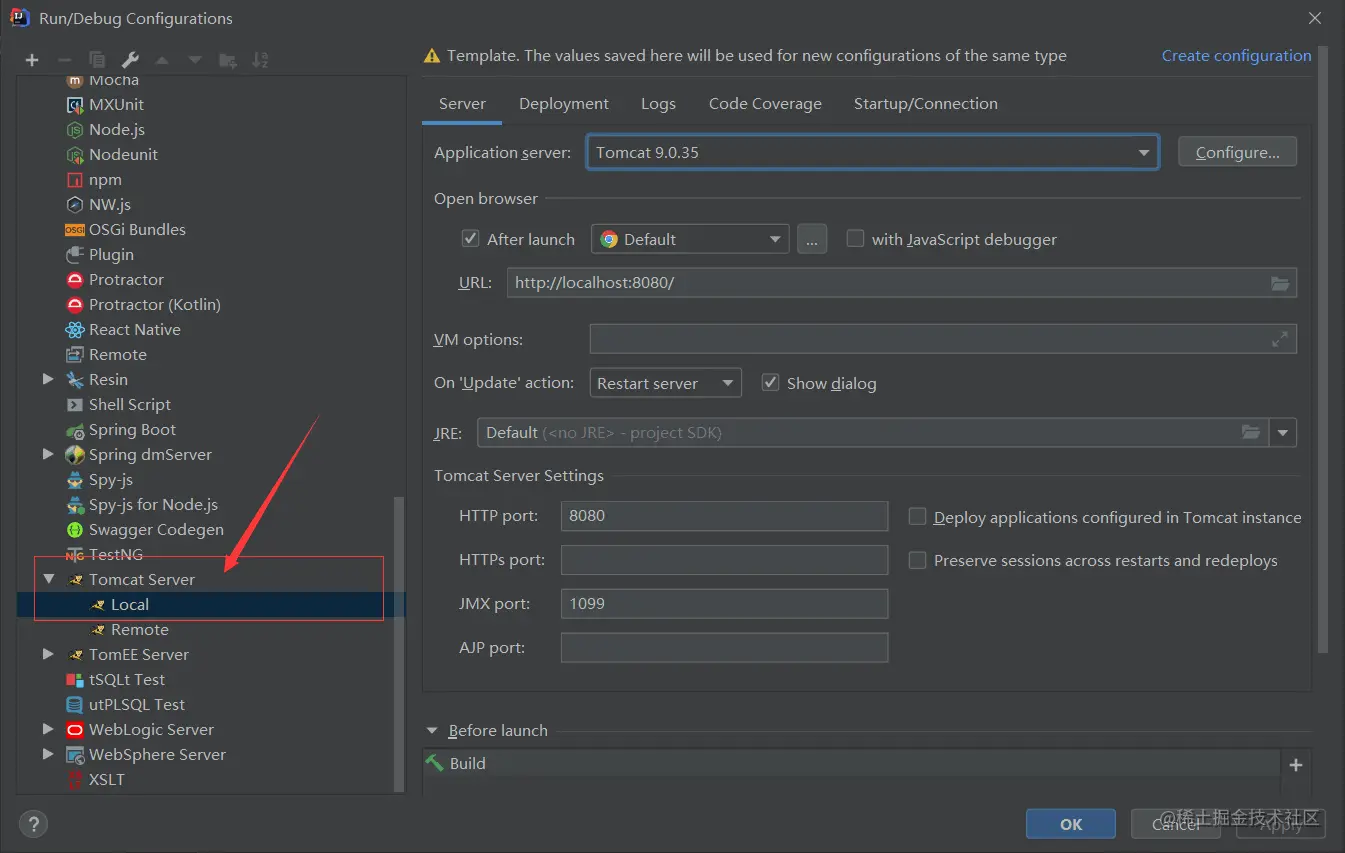Select the Spring Boot template icon
This screenshot has height=853, width=1345.
[74, 430]
